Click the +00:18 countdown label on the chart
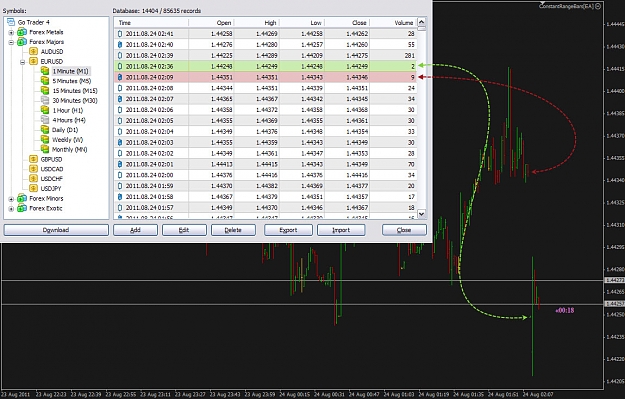The height and width of the screenshot is (399, 625). 565,311
